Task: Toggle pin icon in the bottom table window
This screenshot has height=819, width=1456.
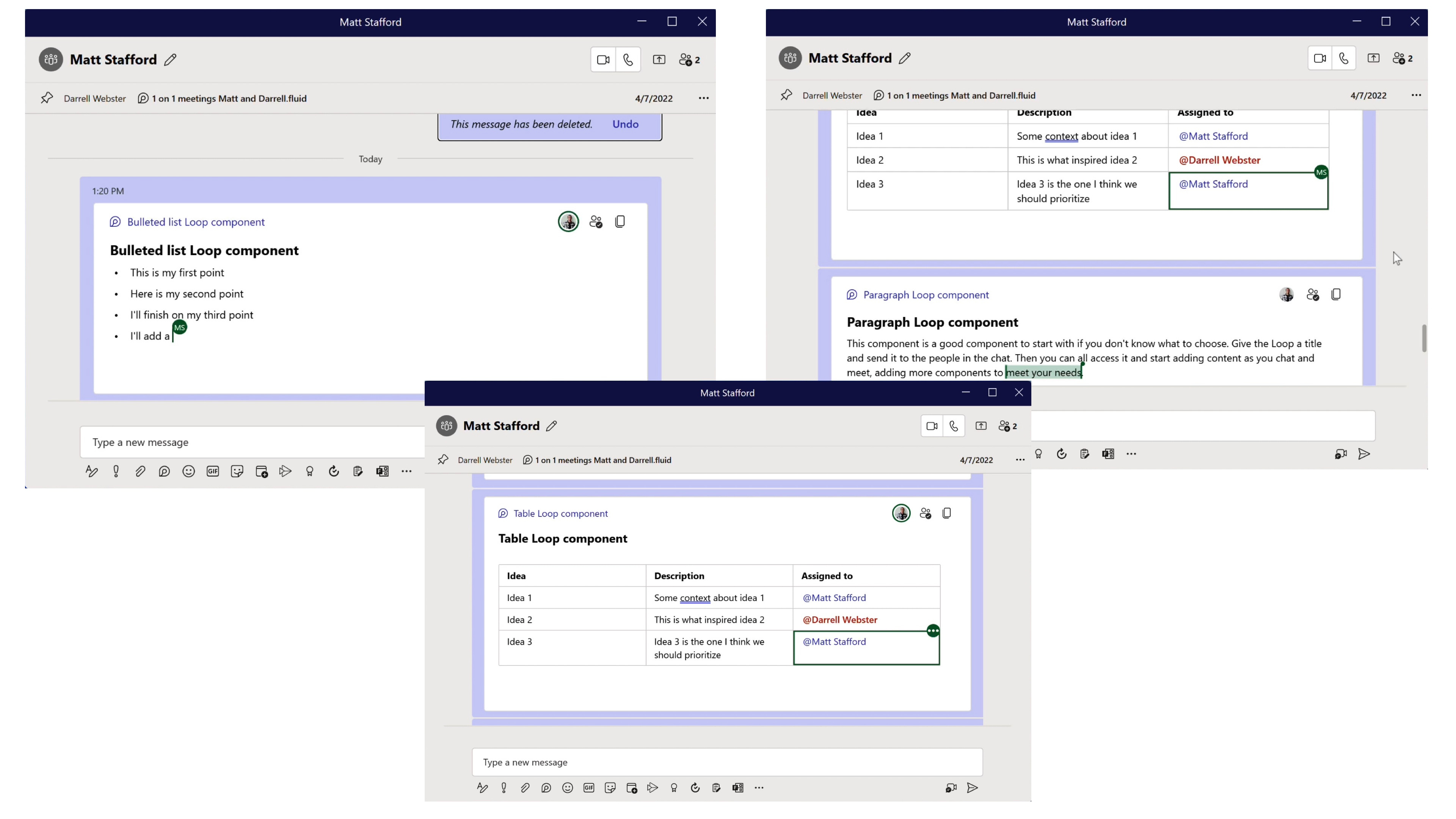Action: click(x=443, y=460)
